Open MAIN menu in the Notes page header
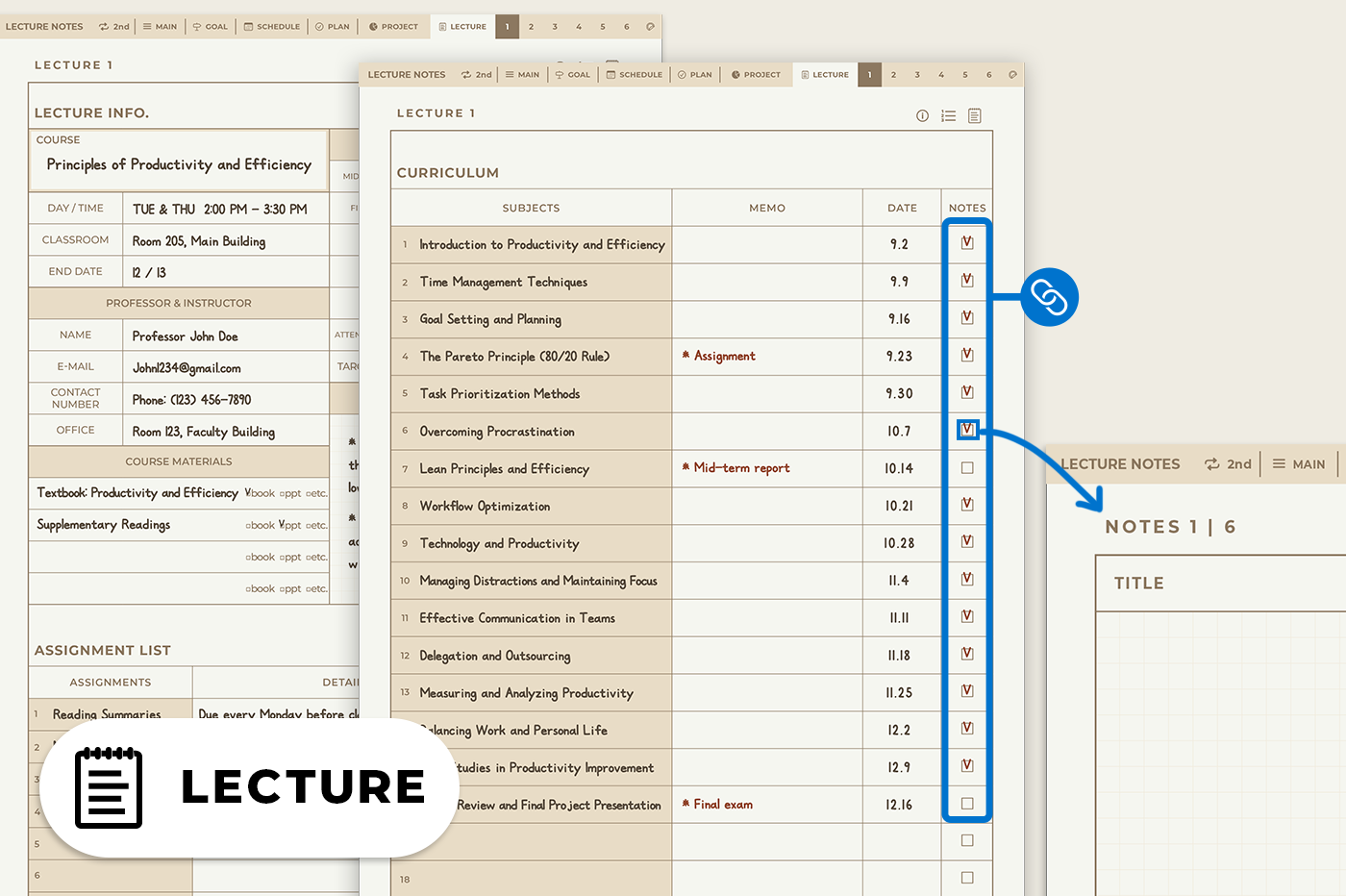Screen dimensions: 1346x896 [x=1299, y=464]
